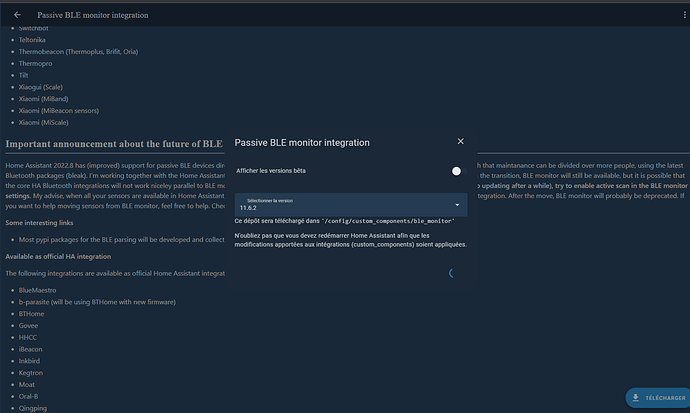This screenshot has width=690, height=413.
Task: Click the dropdown arrow of version selector
Action: click(457, 205)
